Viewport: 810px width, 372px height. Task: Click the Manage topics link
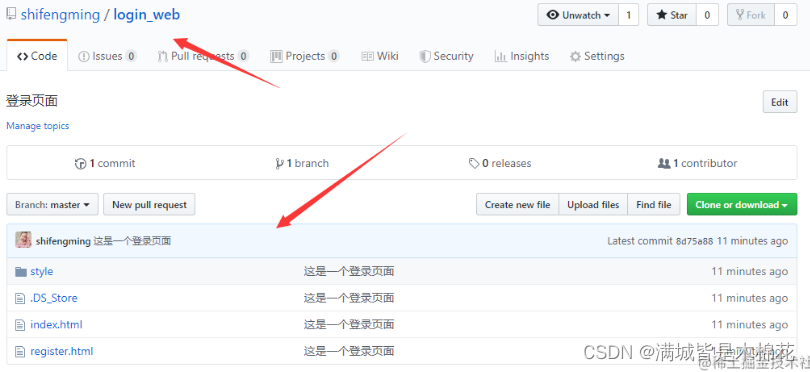click(x=38, y=126)
